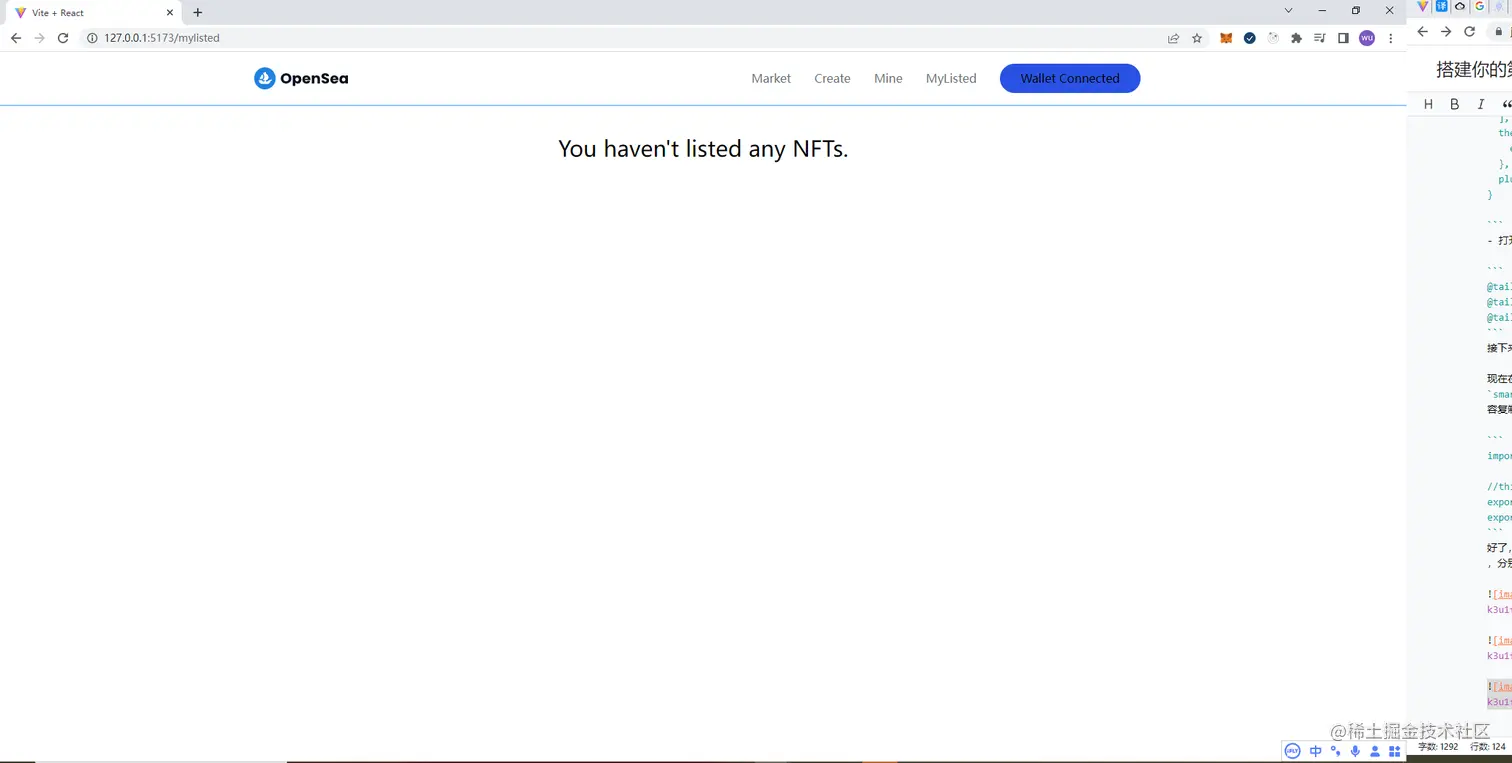Go back in the right browser window

click(1423, 31)
